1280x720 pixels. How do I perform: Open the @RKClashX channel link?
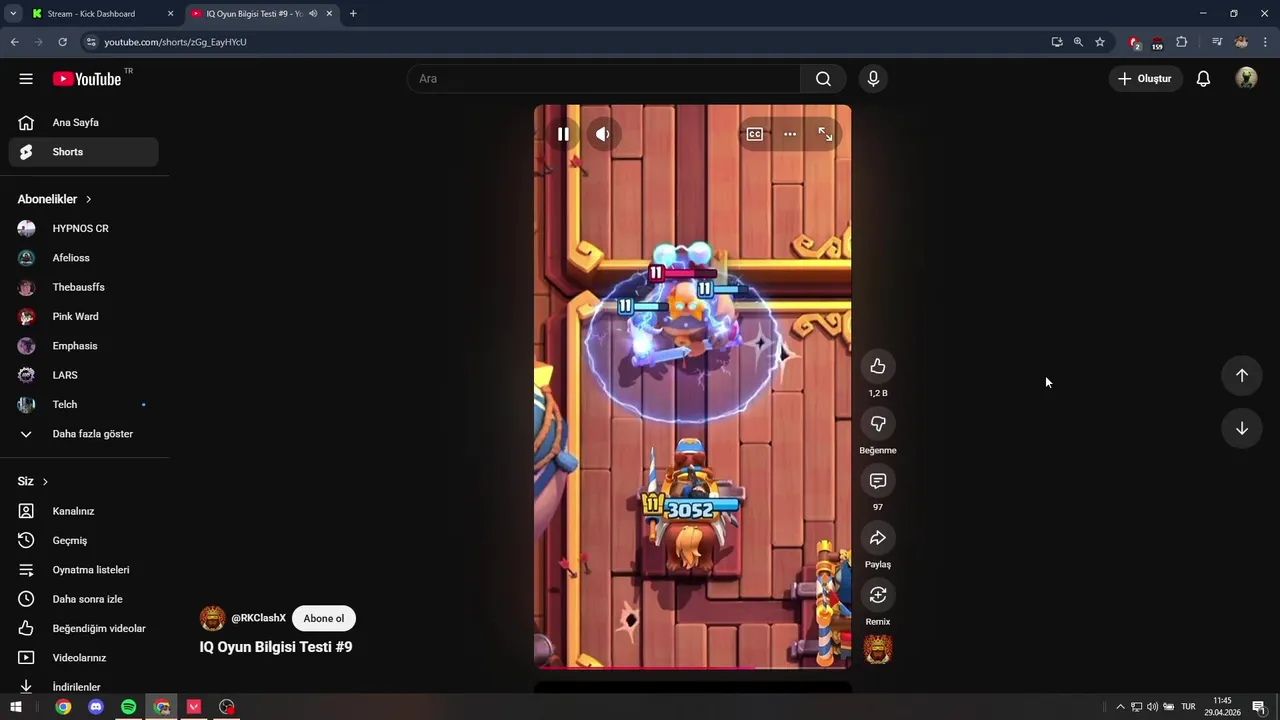click(x=259, y=618)
